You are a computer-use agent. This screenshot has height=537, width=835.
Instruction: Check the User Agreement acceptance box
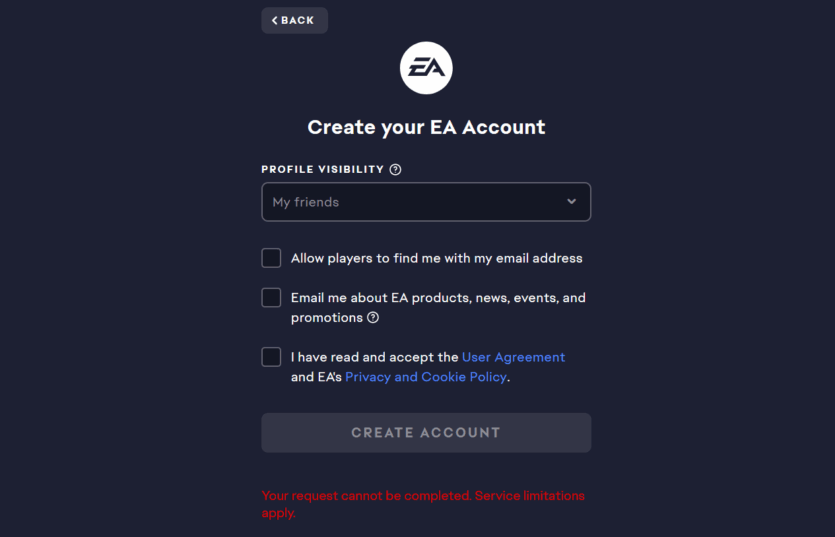(271, 357)
